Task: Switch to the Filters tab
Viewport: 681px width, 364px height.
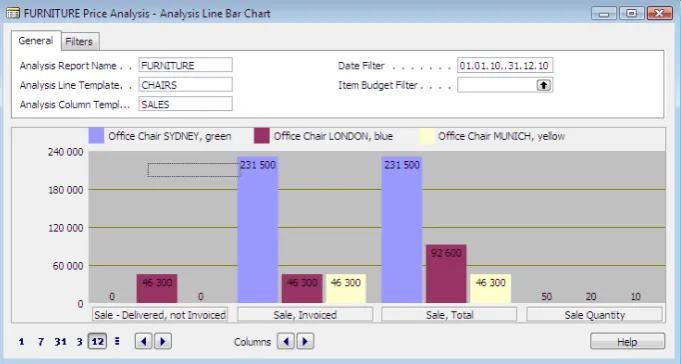Action: 80,41
